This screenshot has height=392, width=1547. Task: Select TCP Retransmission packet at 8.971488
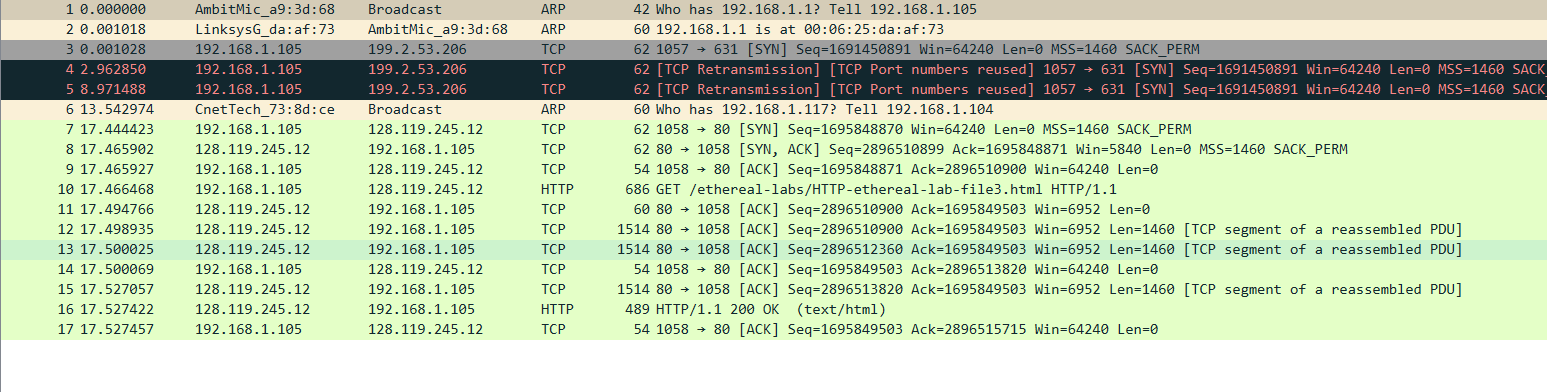click(x=773, y=90)
